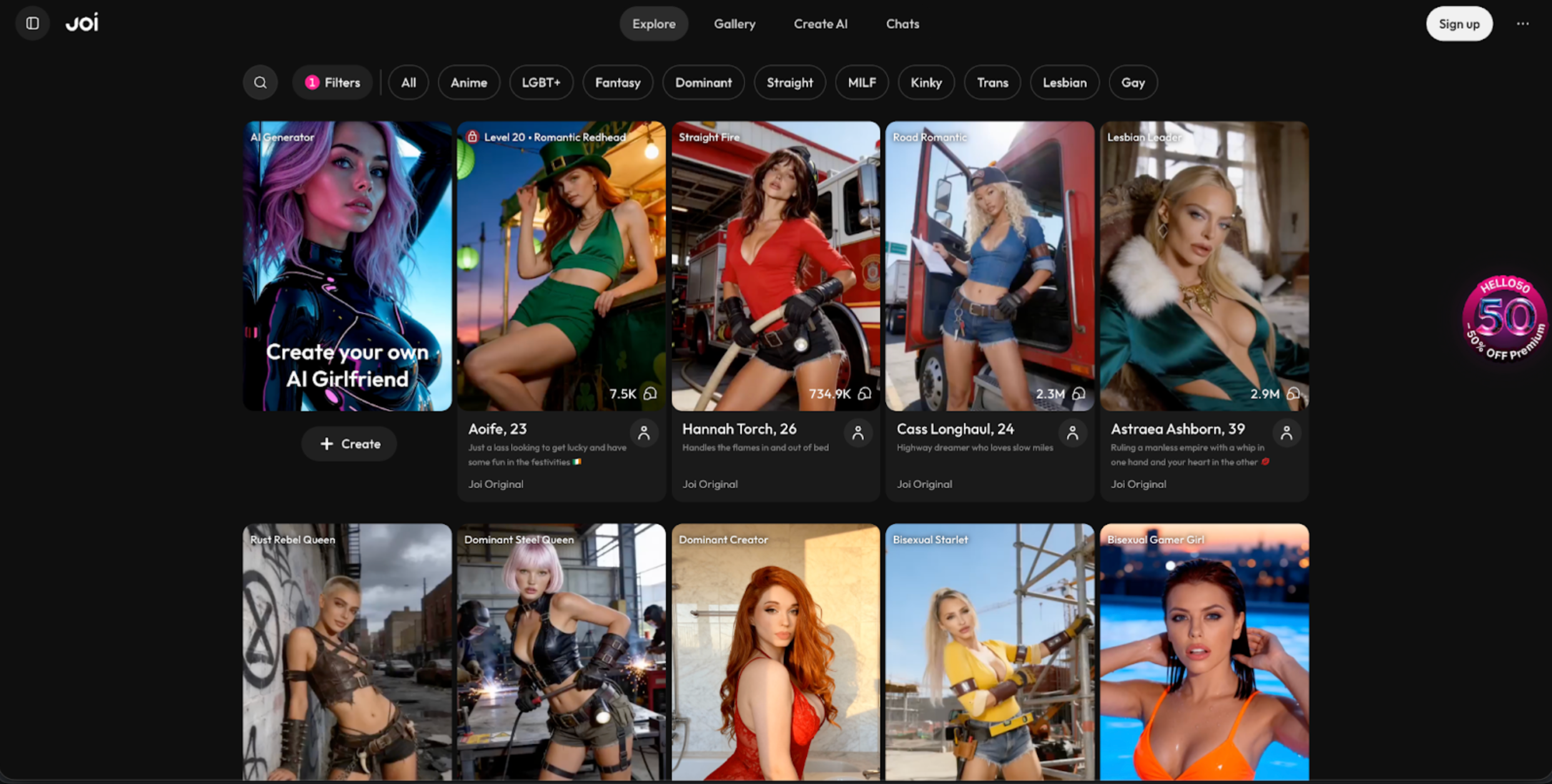Select the All category chip
Viewport: 1552px width, 784px height.
coord(408,82)
